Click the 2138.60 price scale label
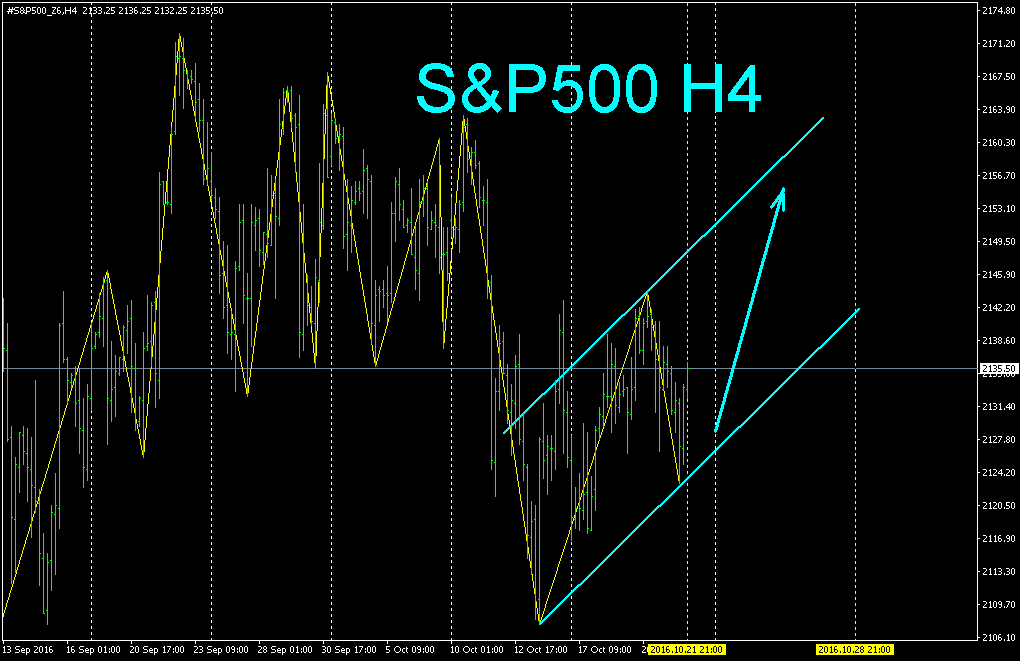The width and height of the screenshot is (1020, 661). click(x=999, y=340)
